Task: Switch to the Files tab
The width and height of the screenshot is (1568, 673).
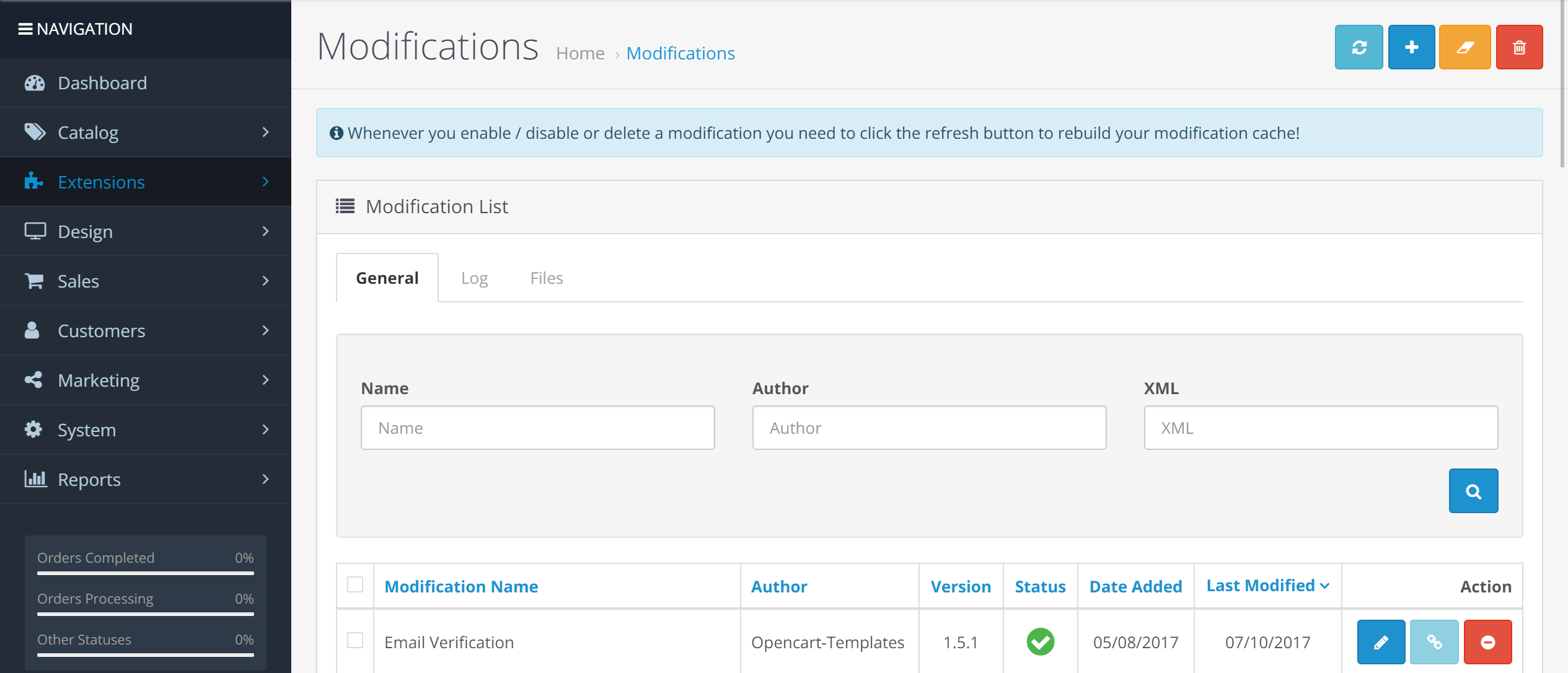Action: point(547,278)
